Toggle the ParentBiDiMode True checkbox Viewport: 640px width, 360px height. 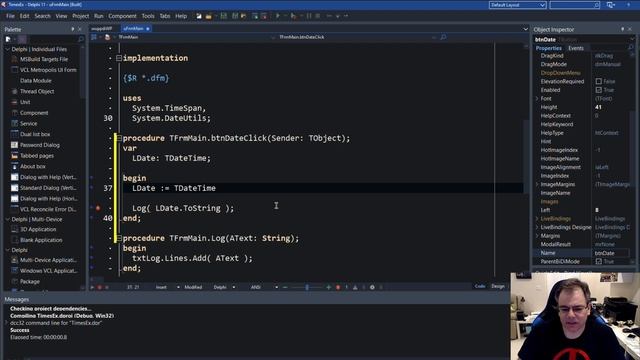coord(599,262)
